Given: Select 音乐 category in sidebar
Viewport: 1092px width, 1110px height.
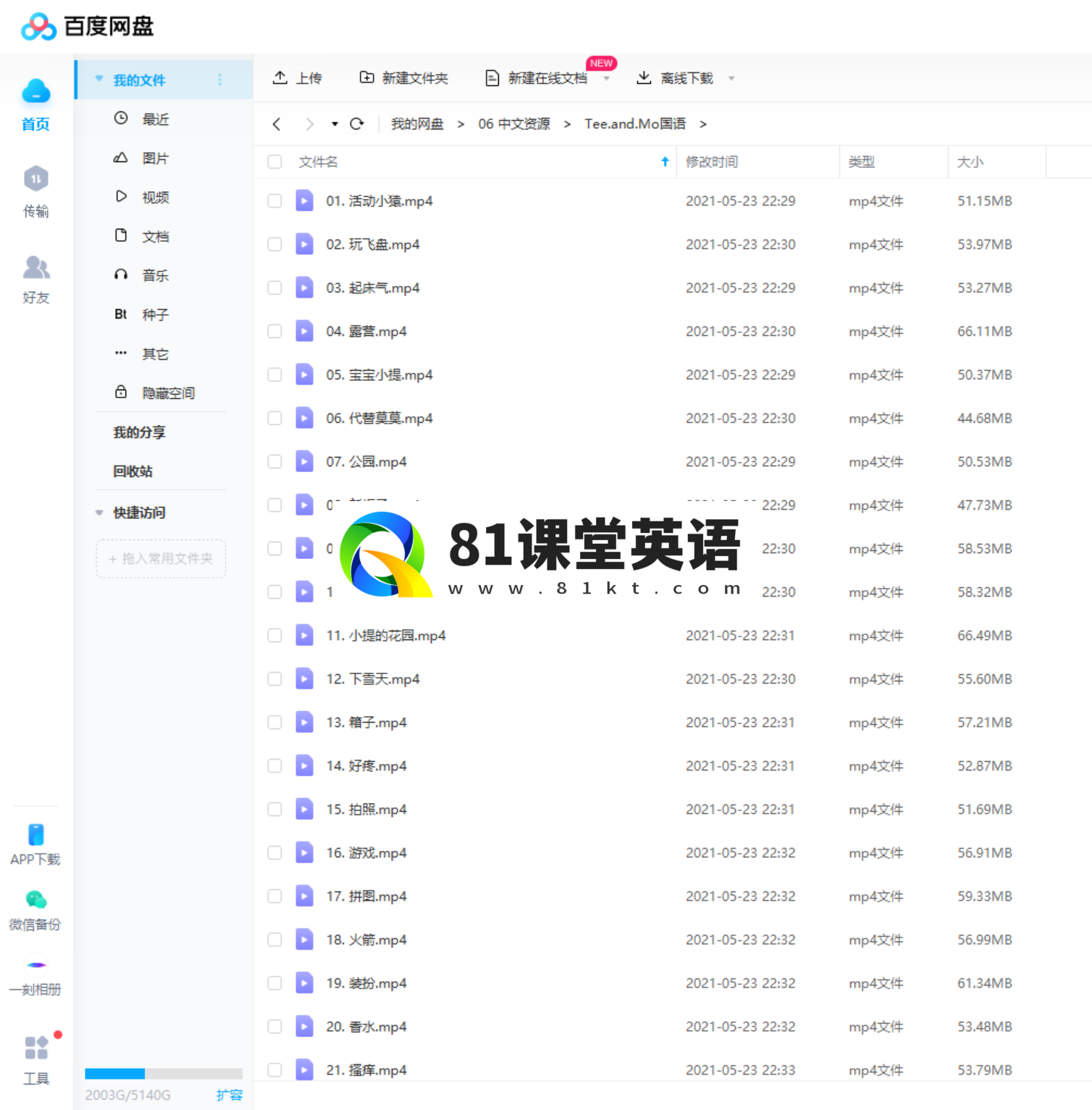Looking at the screenshot, I should (156, 275).
